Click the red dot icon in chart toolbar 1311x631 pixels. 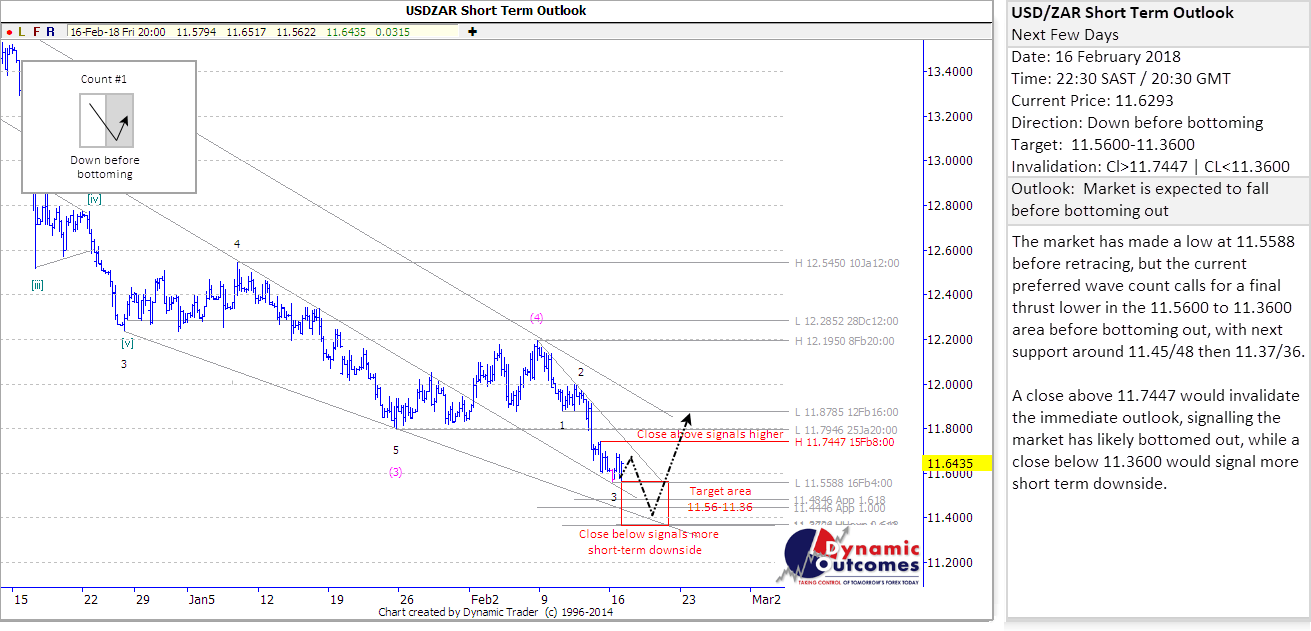(x=9, y=32)
